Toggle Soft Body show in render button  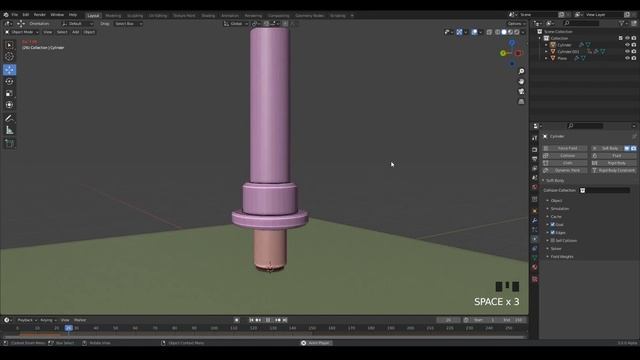633,149
